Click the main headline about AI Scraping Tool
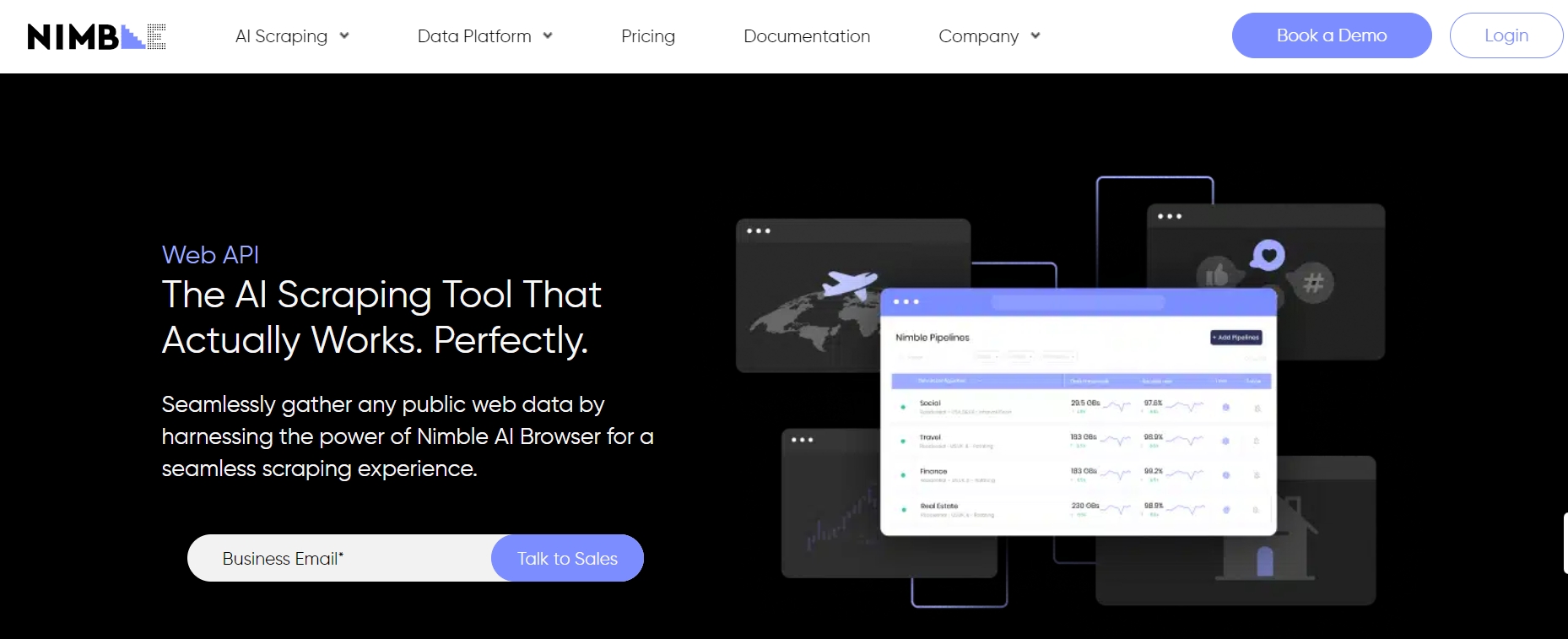1568x639 pixels. pyautogui.click(x=381, y=317)
